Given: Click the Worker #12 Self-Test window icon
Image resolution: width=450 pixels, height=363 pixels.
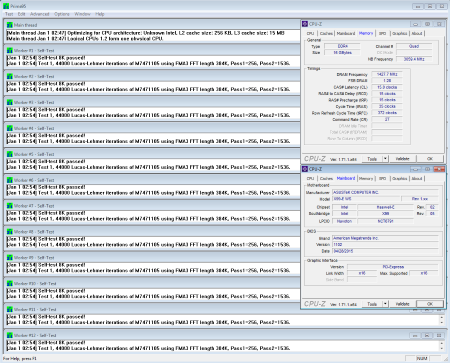Looking at the screenshot, I should tap(10, 335).
